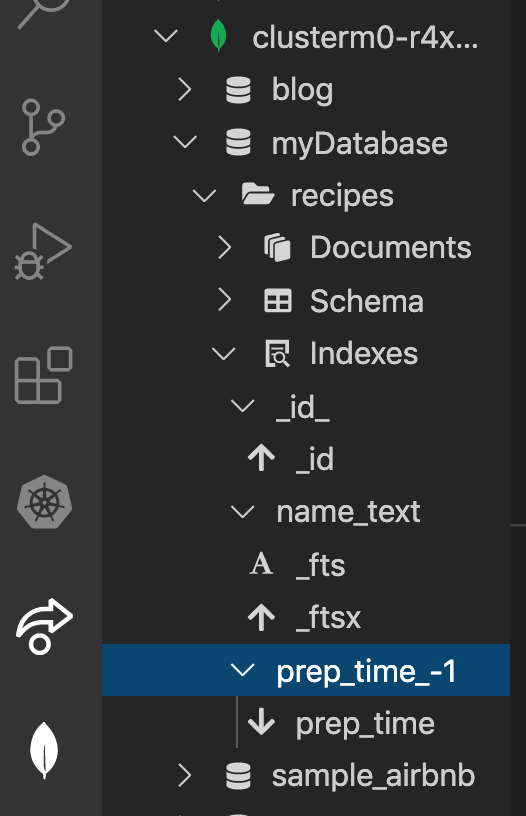The image size is (526, 816).
Task: Expand the sample_airbnb database
Action: [185, 775]
